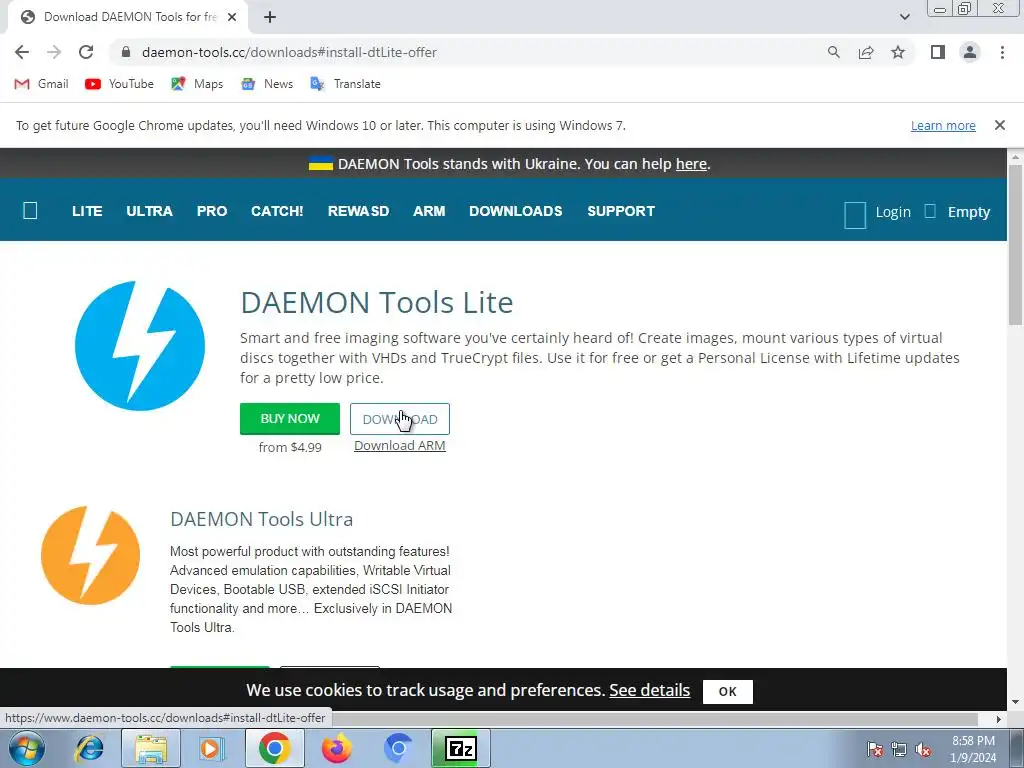Screen dimensions: 1024x768
Task: Launch Firefox from the taskbar
Action: point(337,748)
